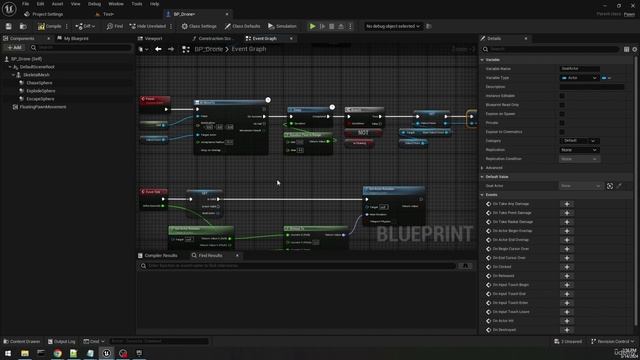Viewport: 640px width, 360px height.
Task: Open Replication None dropdown
Action: click(x=579, y=150)
